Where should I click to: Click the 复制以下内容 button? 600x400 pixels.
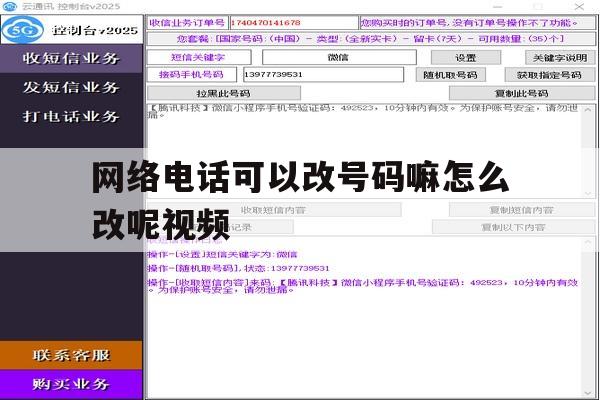pos(514,227)
